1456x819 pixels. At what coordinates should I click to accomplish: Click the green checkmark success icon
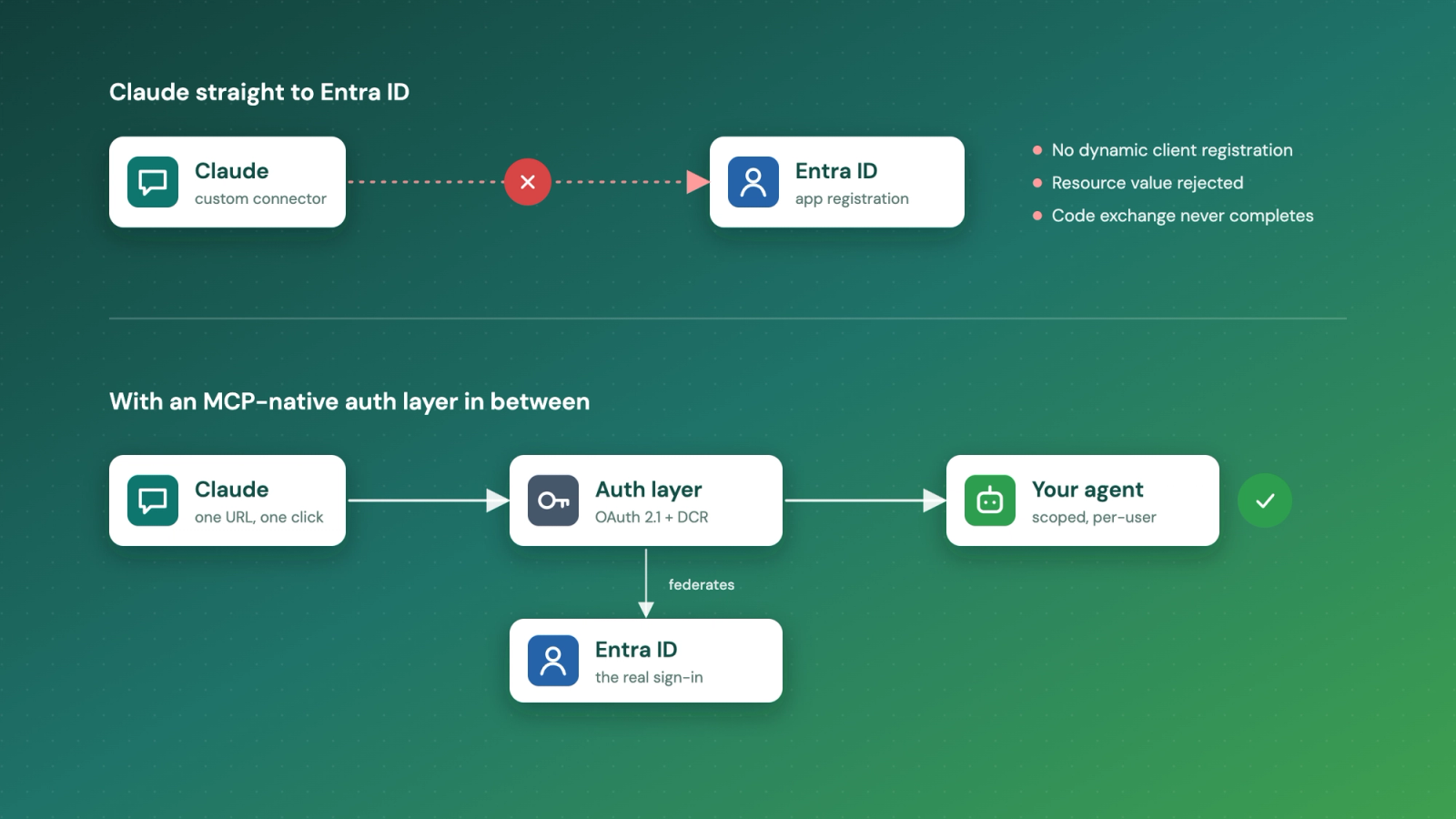point(1265,500)
